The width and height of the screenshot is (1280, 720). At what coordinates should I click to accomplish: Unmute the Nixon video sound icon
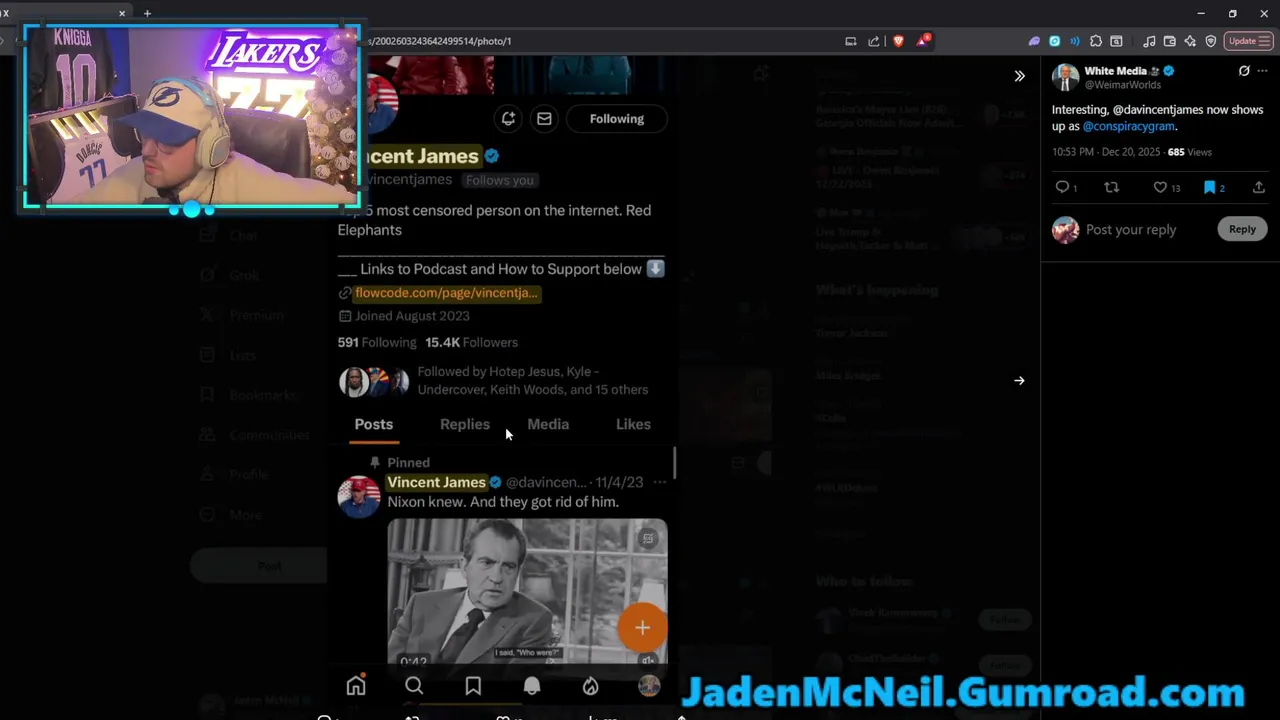(x=648, y=660)
